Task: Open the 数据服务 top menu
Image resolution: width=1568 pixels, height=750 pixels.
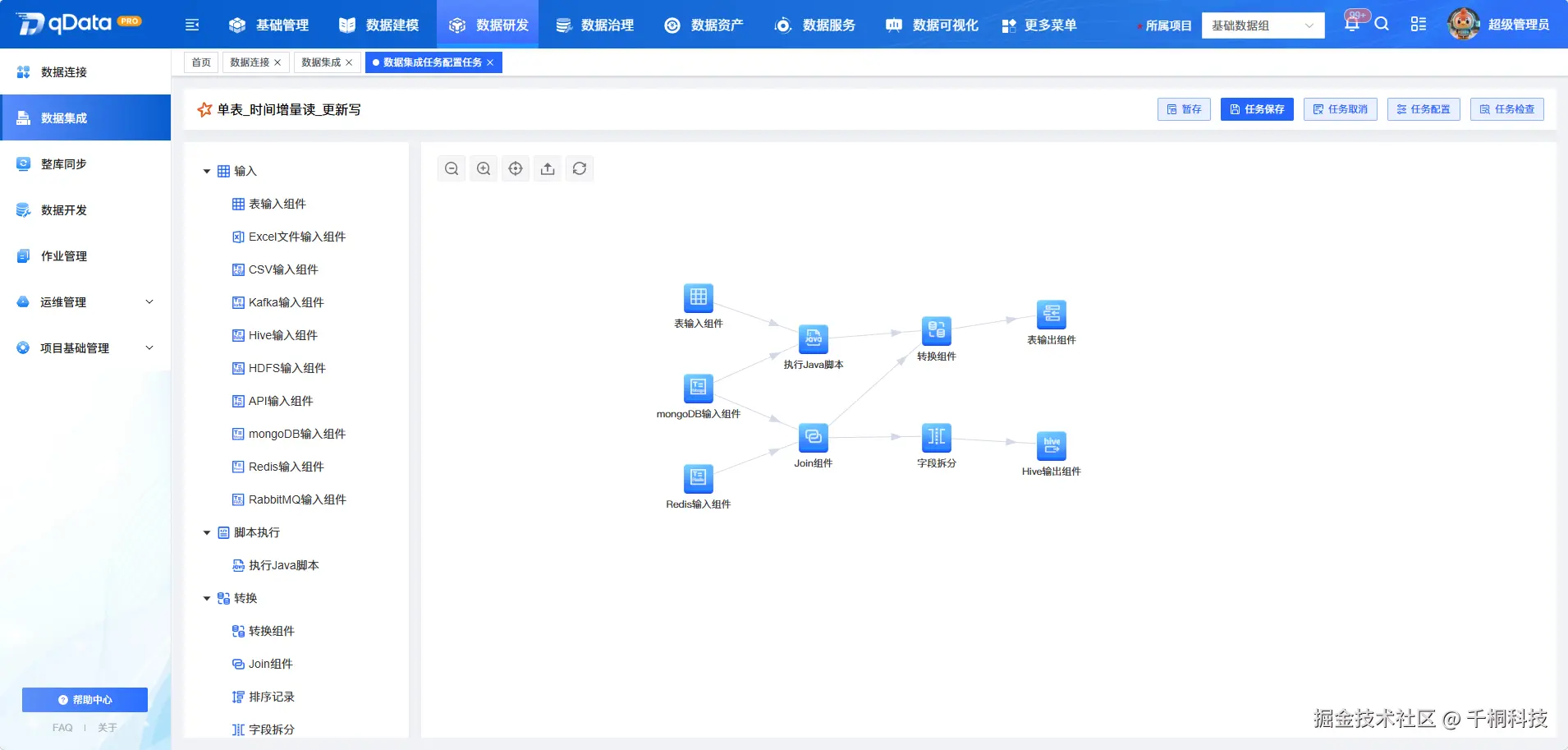Action: (815, 25)
